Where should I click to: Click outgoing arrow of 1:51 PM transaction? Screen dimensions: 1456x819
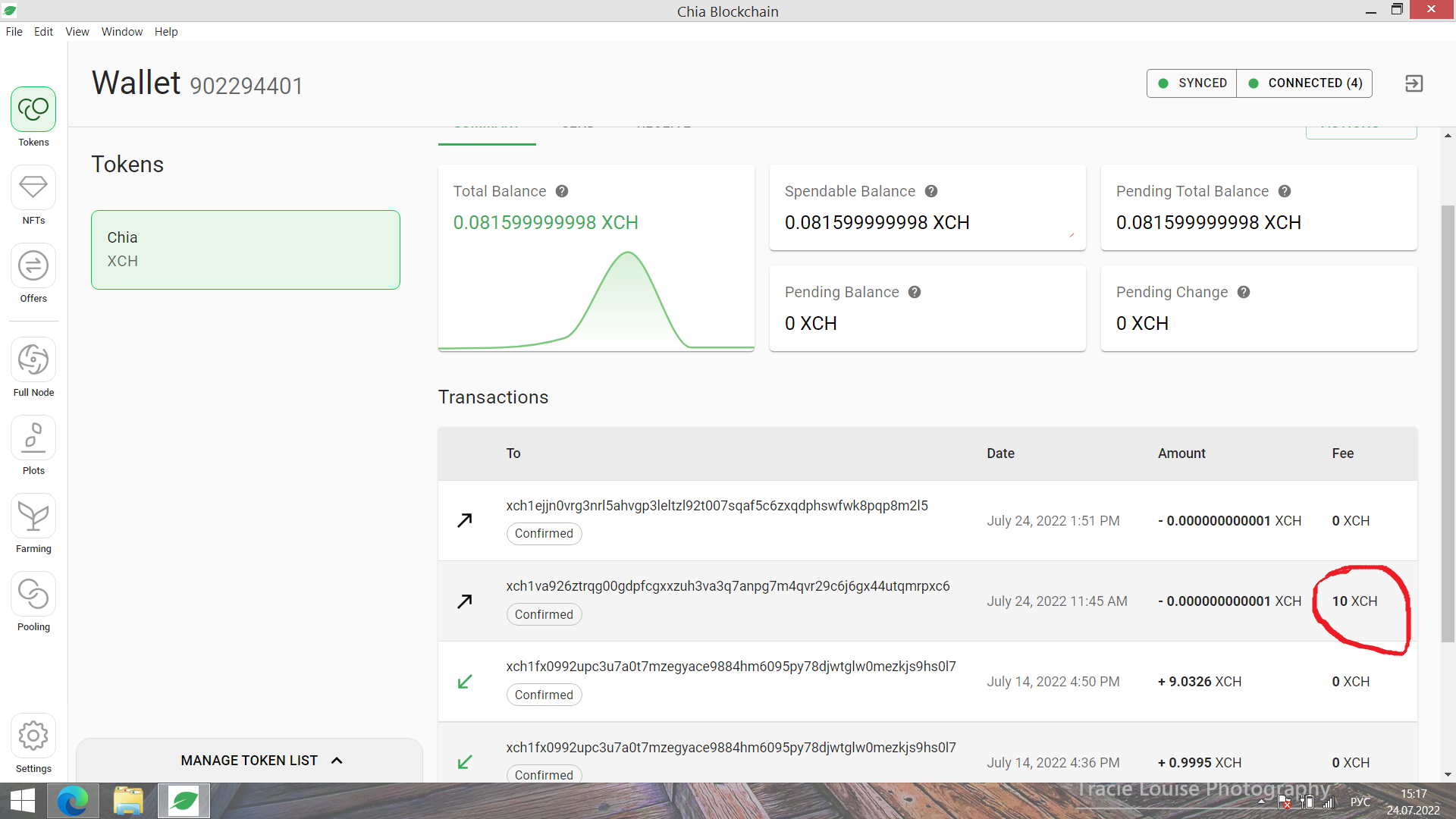tap(465, 520)
